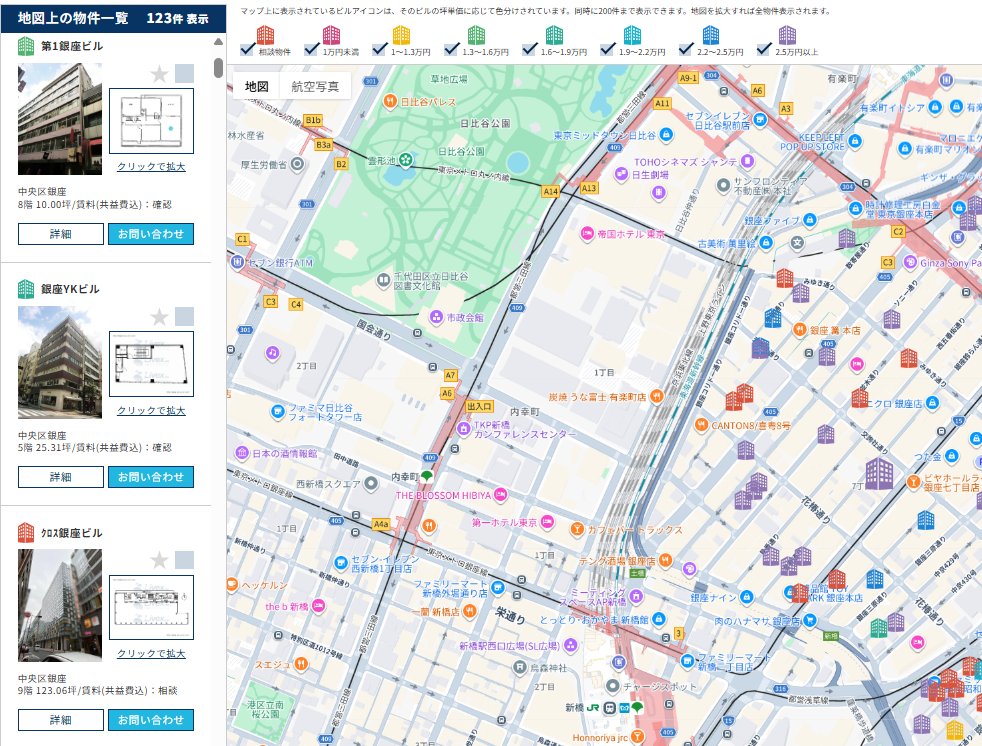This screenshot has width=982, height=746.
Task: Favorite クロス銀座ビル with its star
Action: 160,560
